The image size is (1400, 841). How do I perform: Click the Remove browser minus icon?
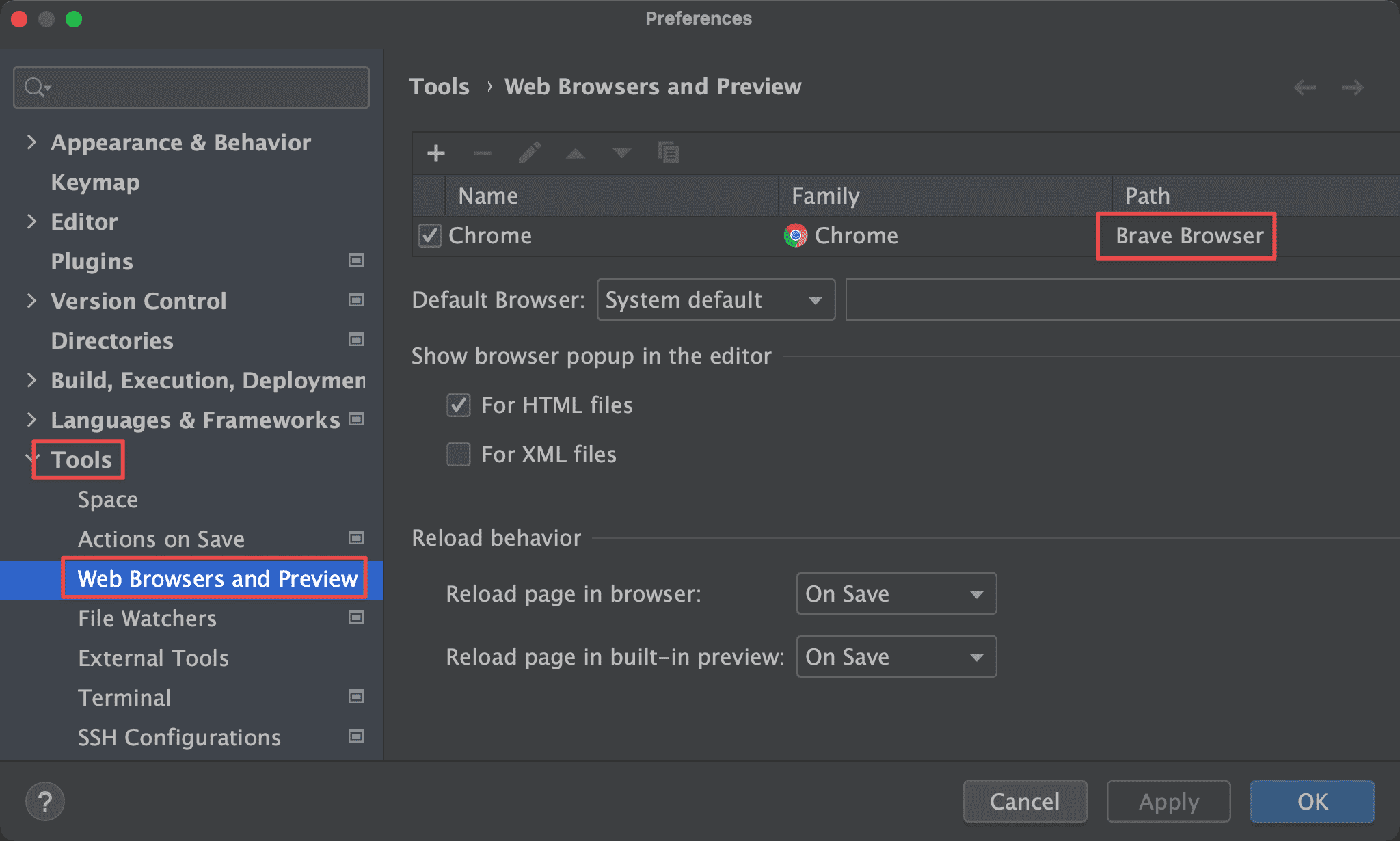(483, 153)
